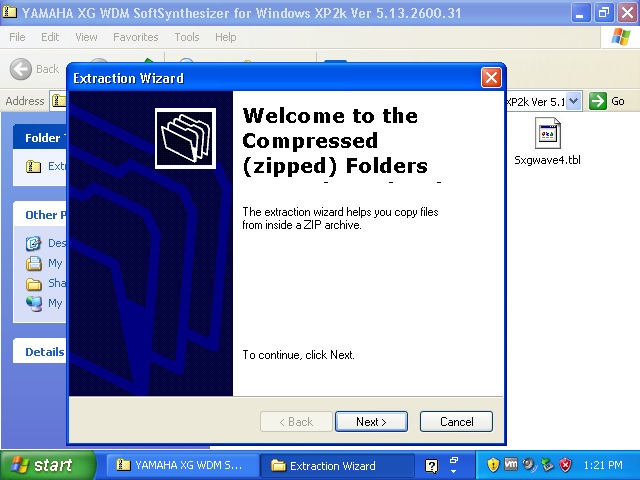Click Next in the Extraction Wizard

pos(371,422)
